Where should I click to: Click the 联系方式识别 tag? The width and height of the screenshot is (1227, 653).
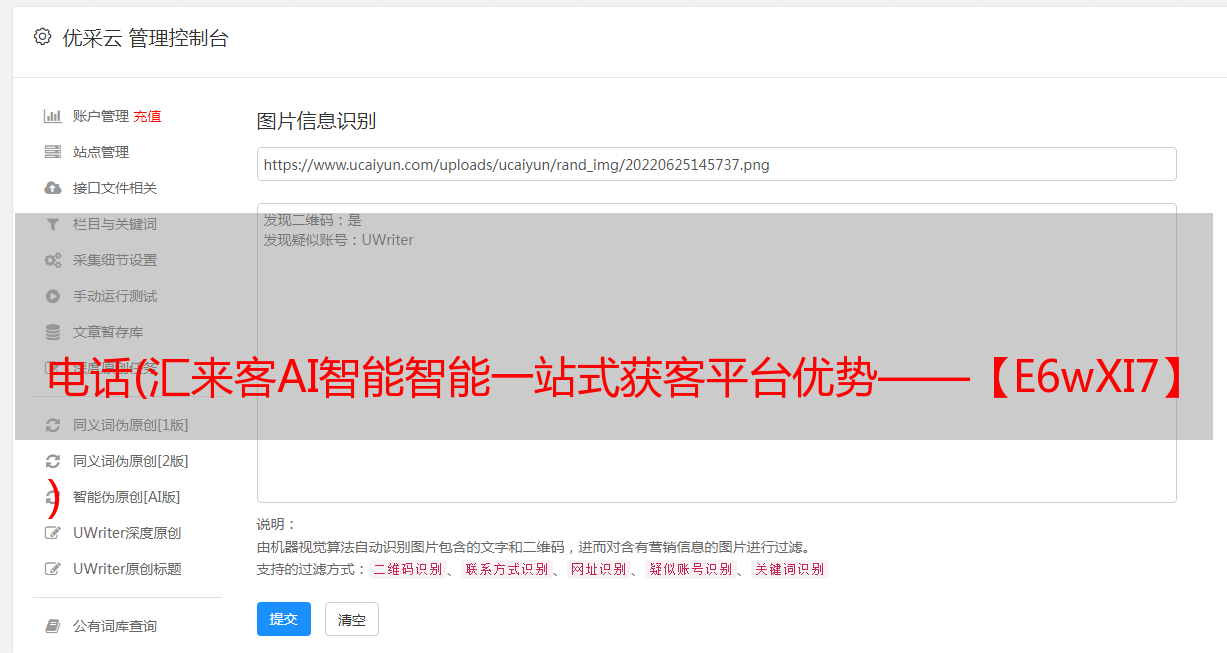click(x=507, y=569)
